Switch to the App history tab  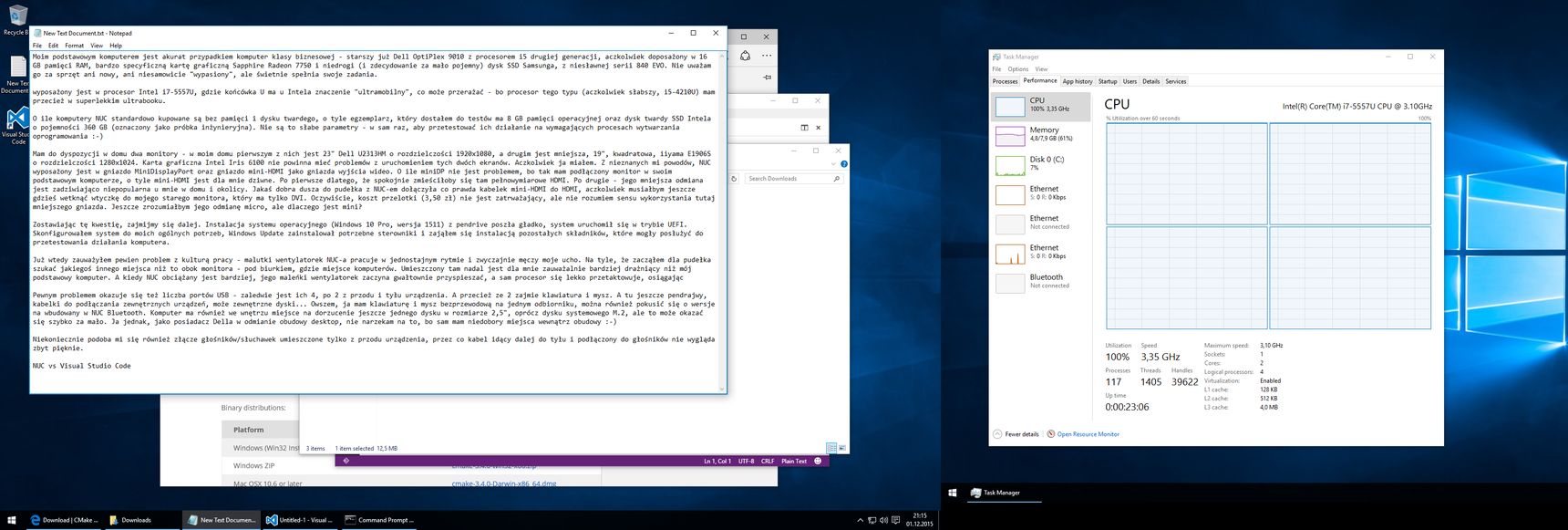pos(1078,81)
